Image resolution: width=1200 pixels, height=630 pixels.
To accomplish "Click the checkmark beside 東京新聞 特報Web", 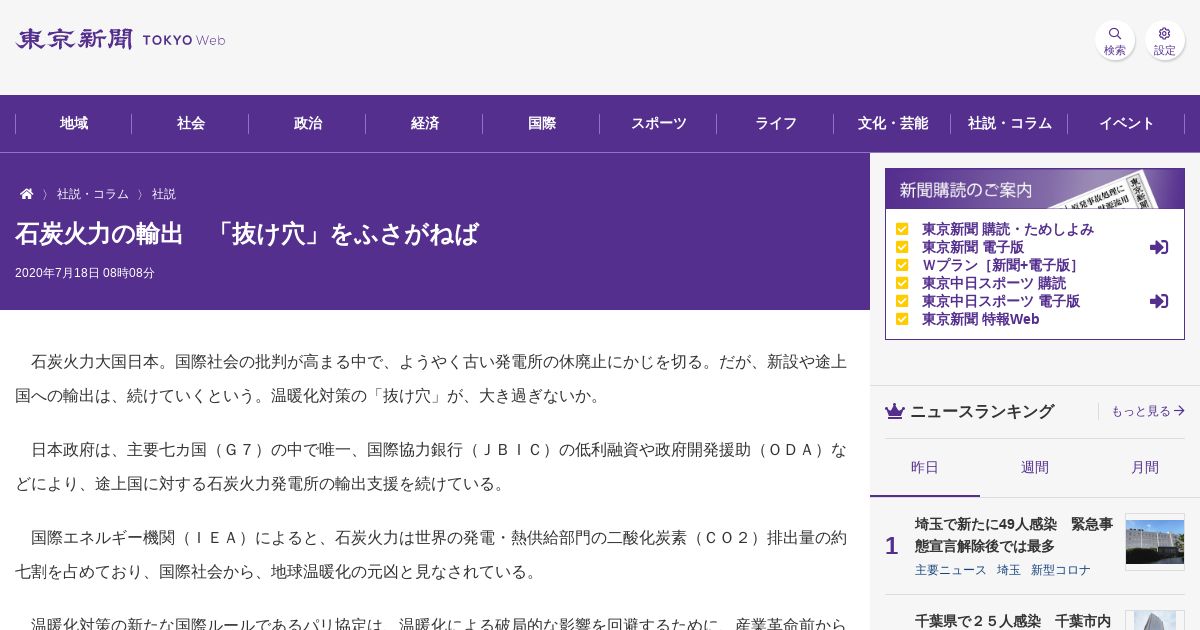I will pyautogui.click(x=902, y=319).
